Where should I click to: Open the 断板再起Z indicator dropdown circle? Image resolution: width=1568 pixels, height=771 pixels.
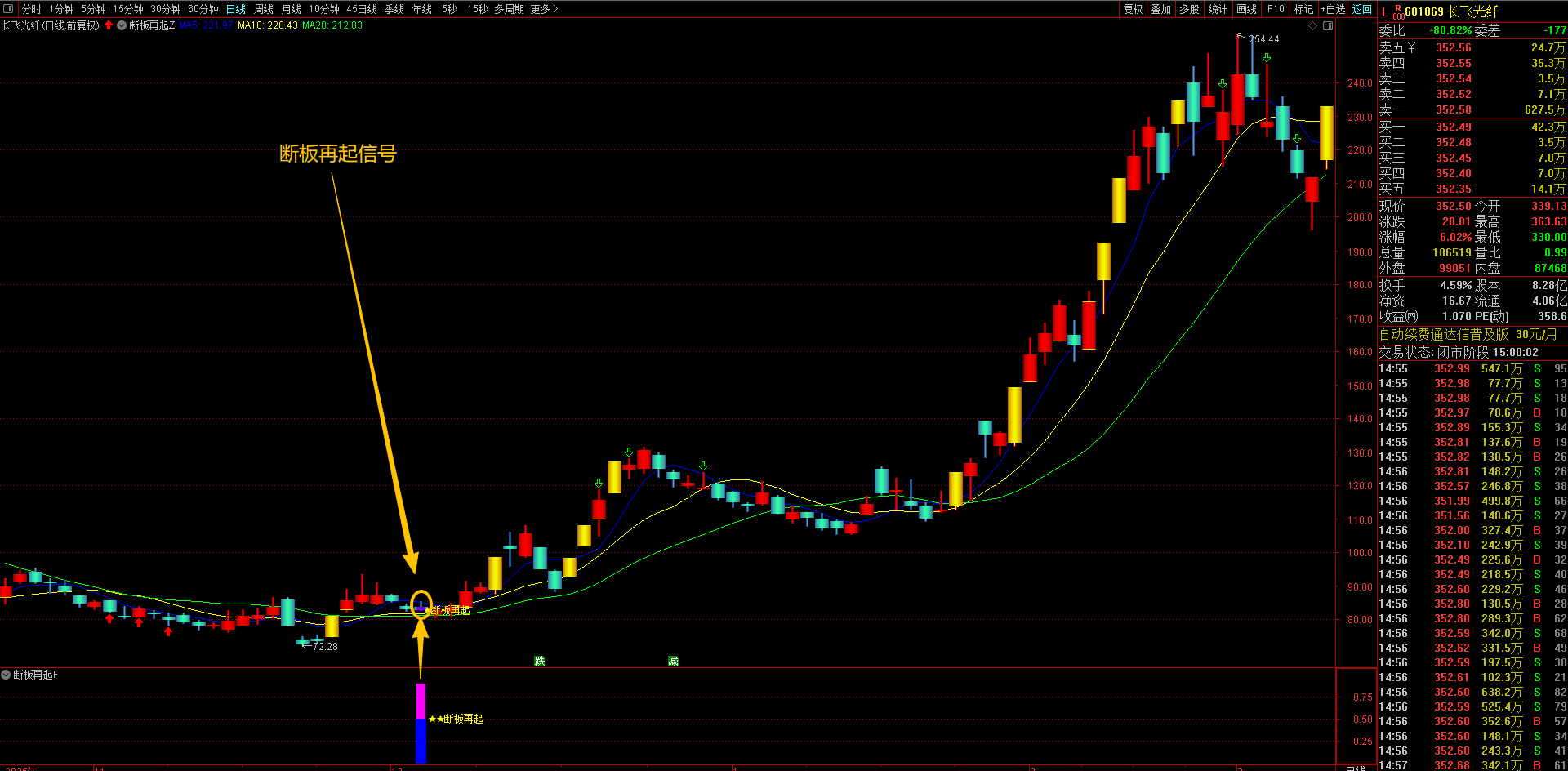(122, 25)
